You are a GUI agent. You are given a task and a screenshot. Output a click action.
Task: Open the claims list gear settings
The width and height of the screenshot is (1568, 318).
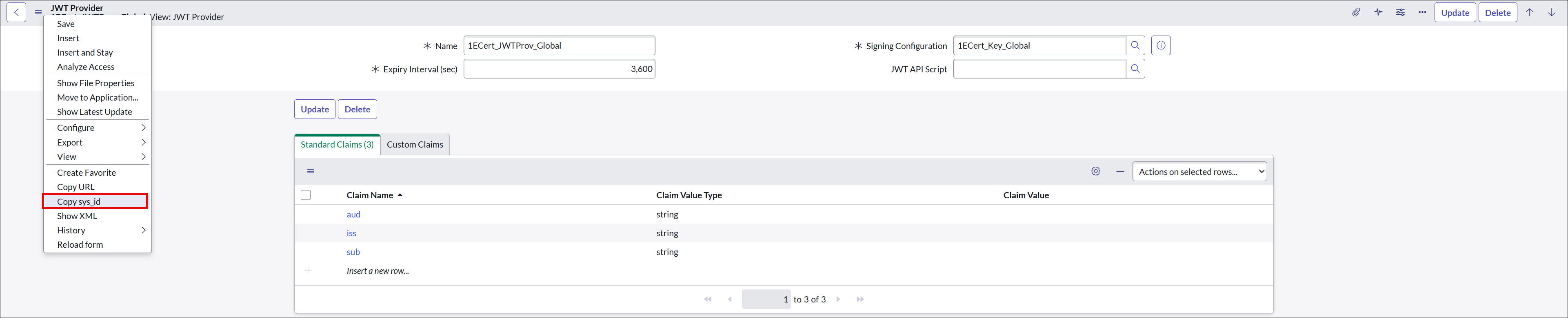pyautogui.click(x=1096, y=172)
